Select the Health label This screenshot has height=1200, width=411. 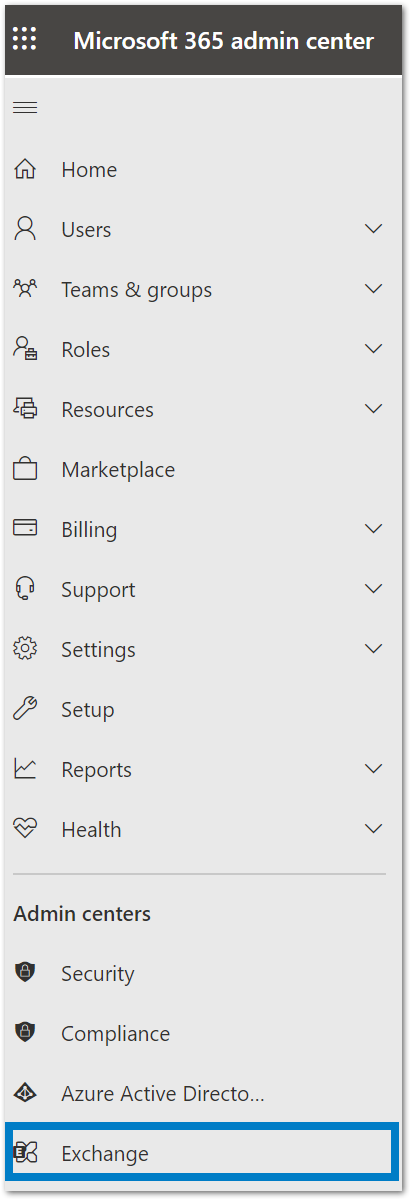click(91, 830)
